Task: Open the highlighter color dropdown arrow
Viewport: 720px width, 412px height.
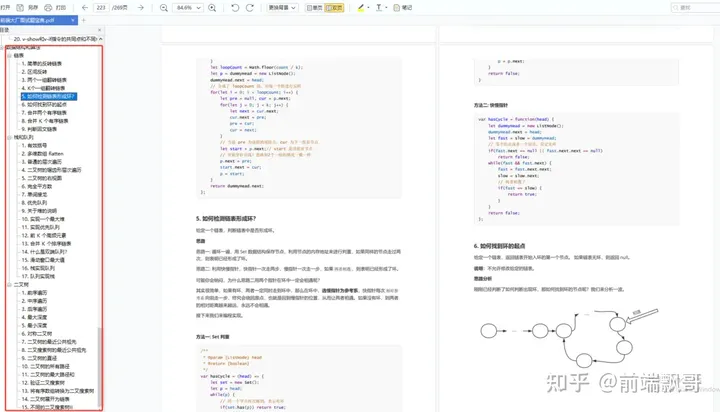Action: [368, 8]
